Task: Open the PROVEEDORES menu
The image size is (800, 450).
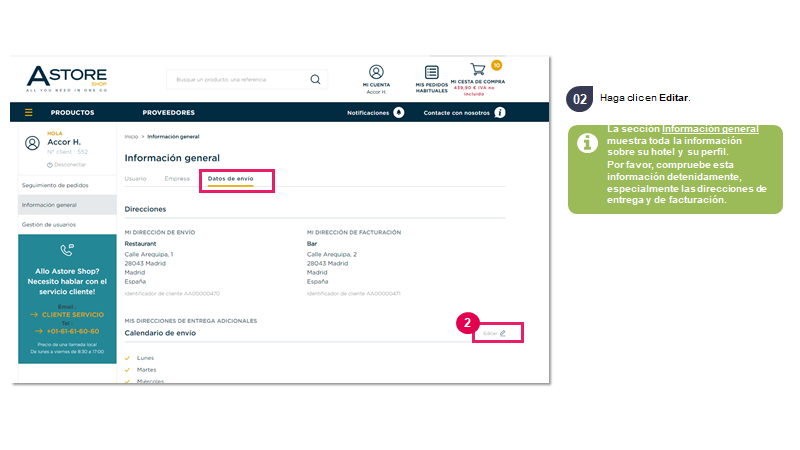Action: click(x=168, y=112)
